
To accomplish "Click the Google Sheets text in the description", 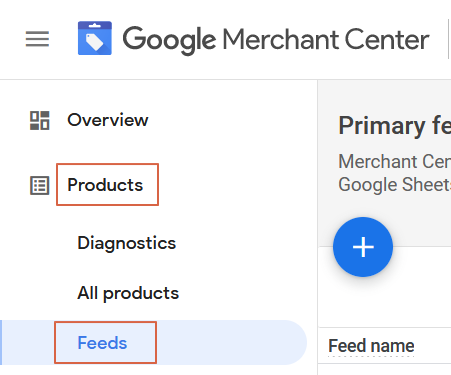I will [x=395, y=185].
